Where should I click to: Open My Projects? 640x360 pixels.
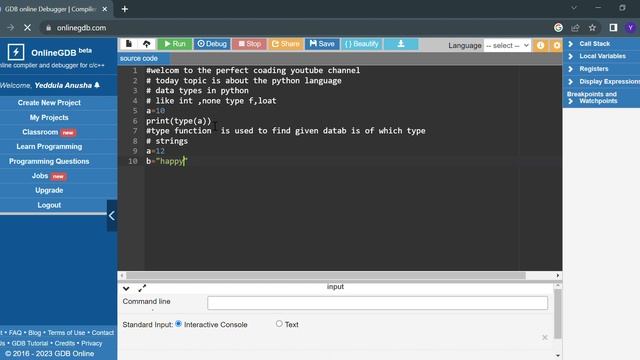pos(49,118)
